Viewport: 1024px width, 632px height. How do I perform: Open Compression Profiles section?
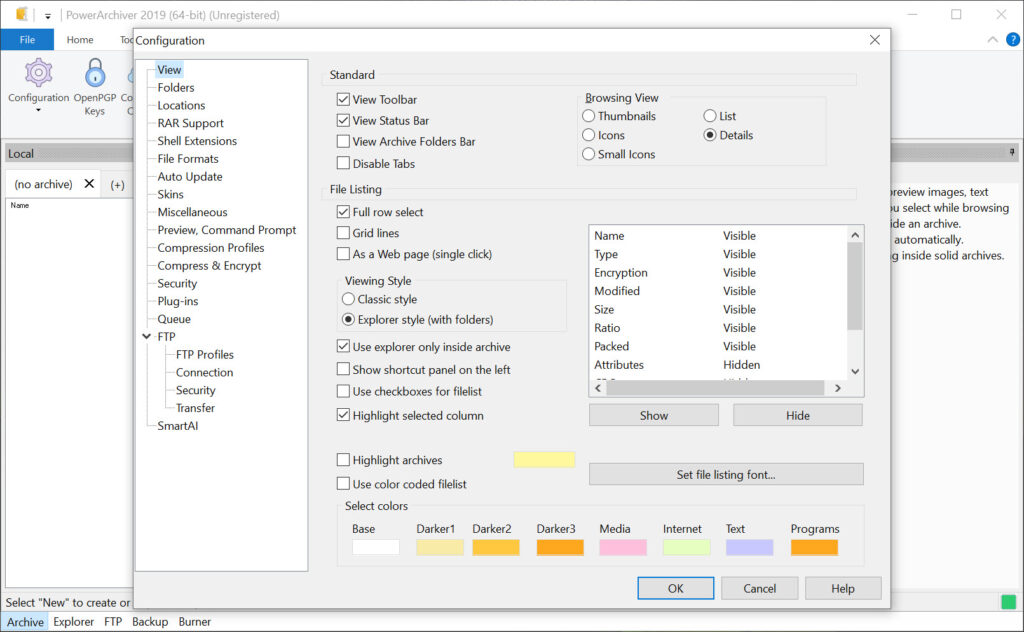210,247
